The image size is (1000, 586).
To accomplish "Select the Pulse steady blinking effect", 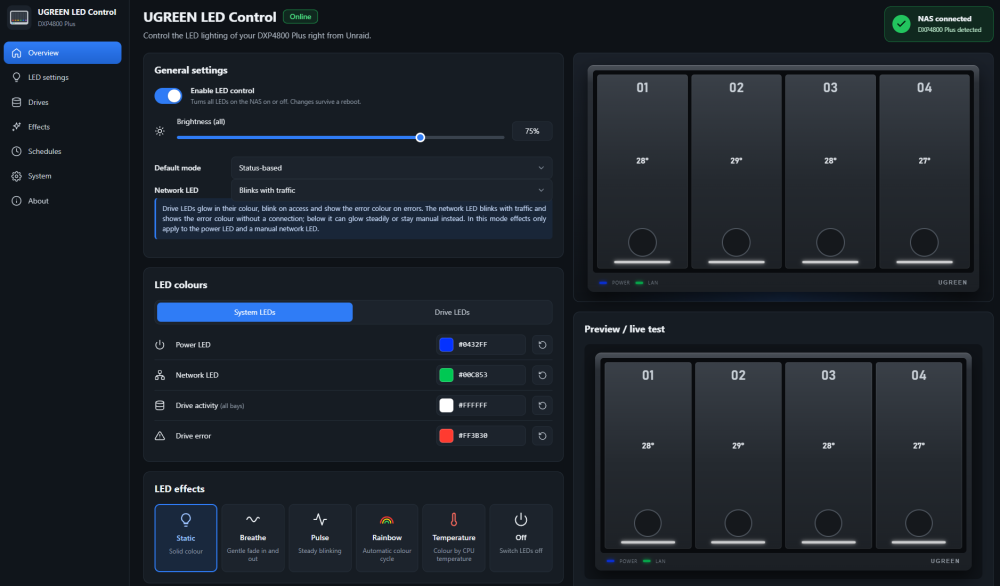I will tap(320, 538).
